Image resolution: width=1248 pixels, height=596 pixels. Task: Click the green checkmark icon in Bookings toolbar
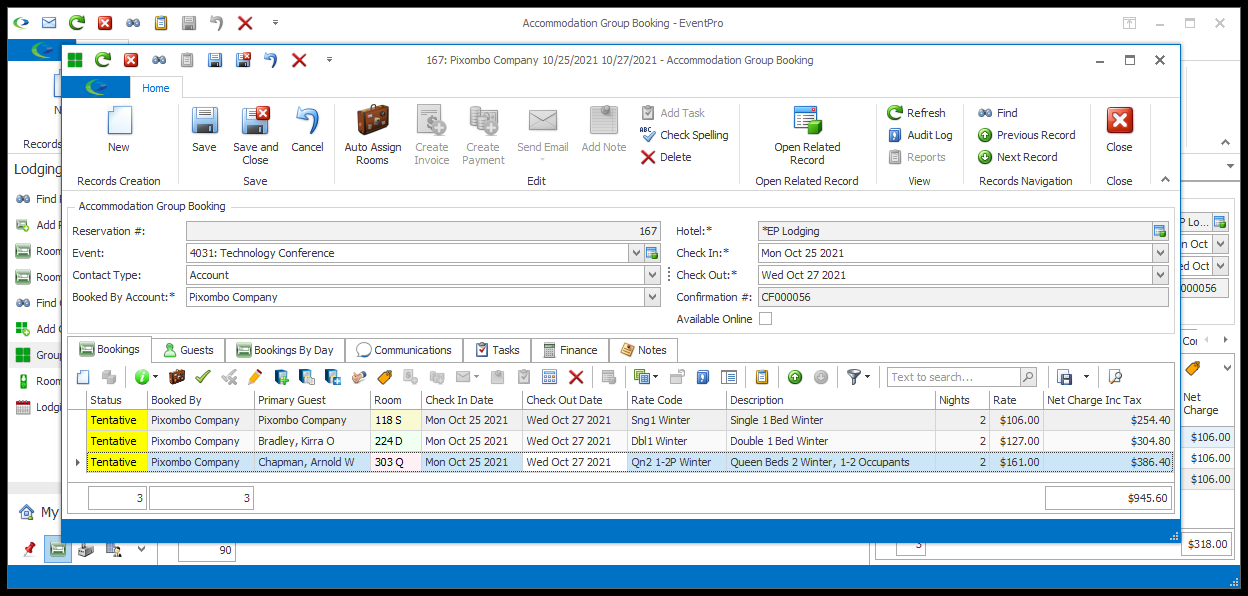(x=203, y=377)
